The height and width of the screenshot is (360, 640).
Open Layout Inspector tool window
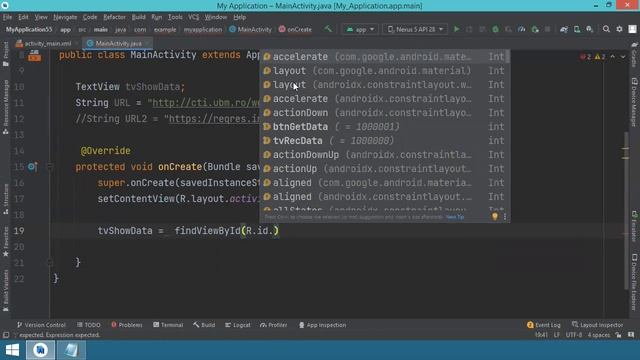click(x=598, y=325)
